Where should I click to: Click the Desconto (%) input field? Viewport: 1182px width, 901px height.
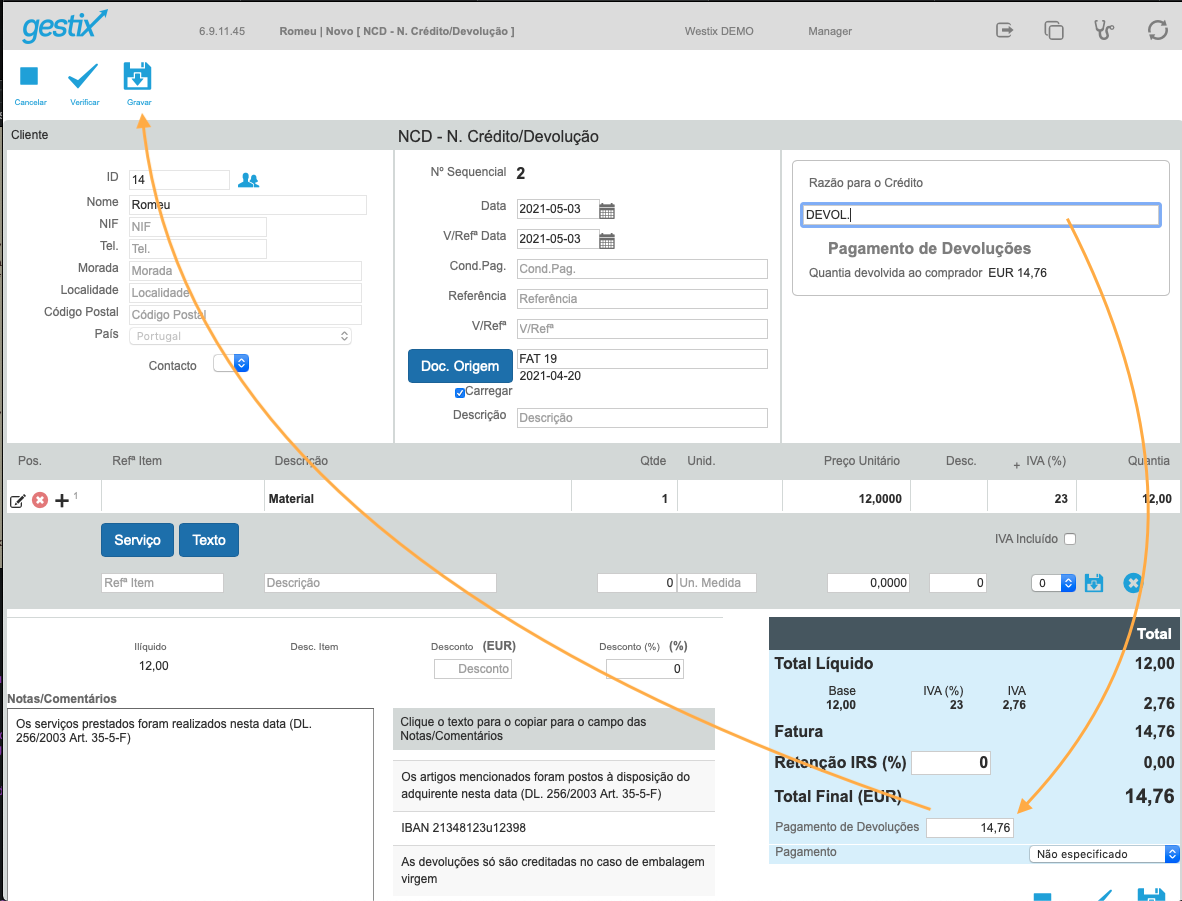click(645, 669)
